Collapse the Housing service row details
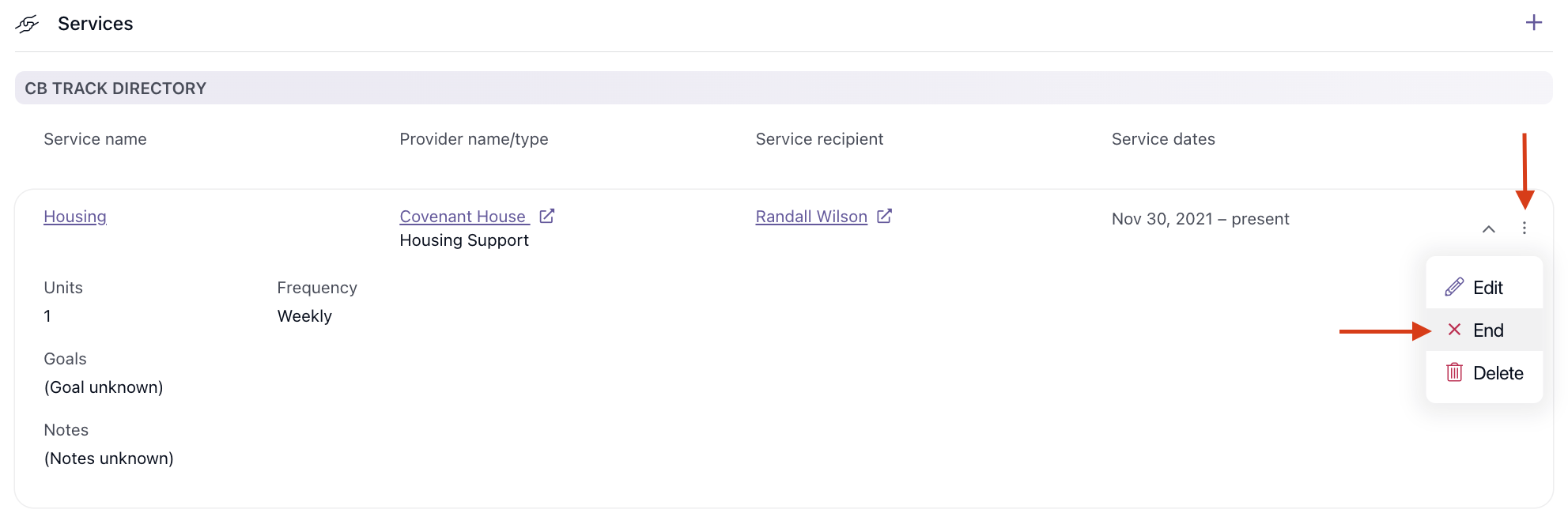Viewport: 1568px width, 517px height. 1488,229
